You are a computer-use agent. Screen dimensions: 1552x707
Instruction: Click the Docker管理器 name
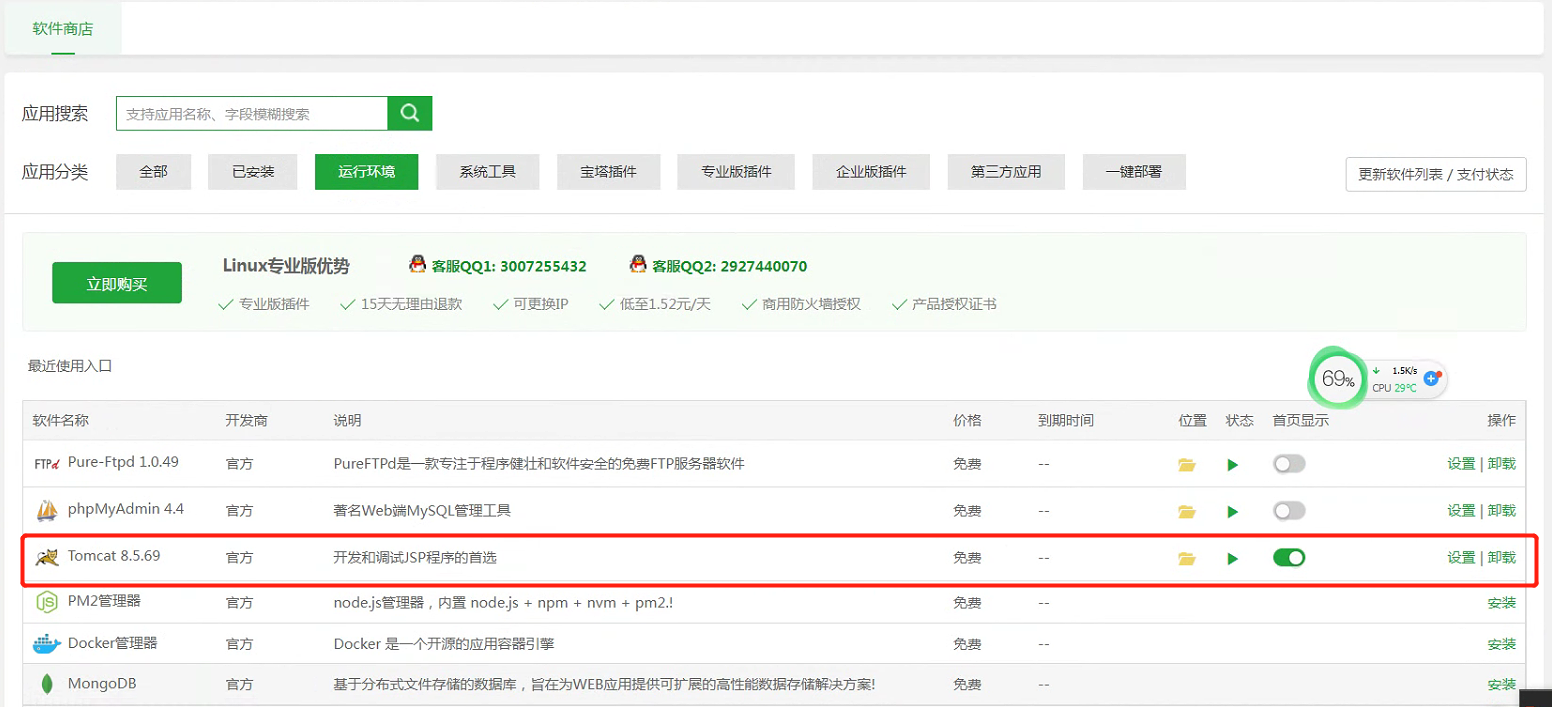(x=113, y=643)
